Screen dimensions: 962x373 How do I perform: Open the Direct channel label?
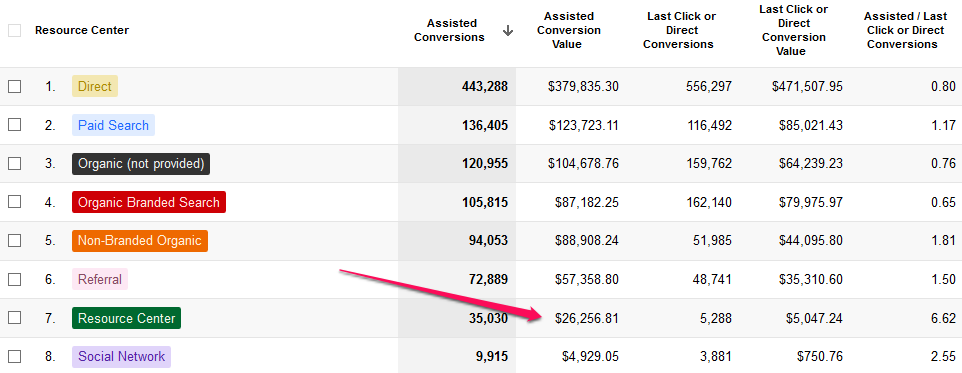tap(94, 87)
